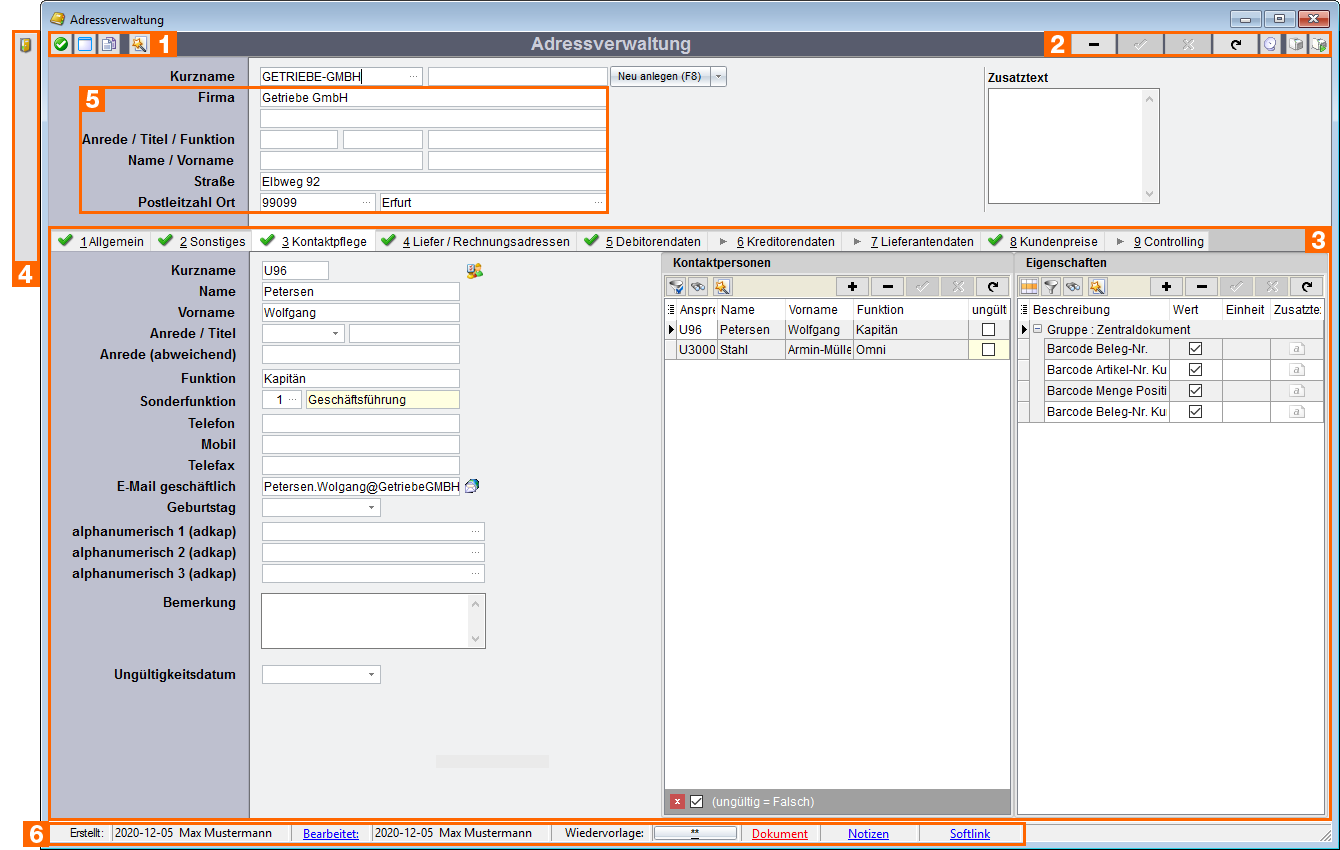Open the Notizen link in status bar
Image resolution: width=1340 pixels, height=850 pixels.
click(x=868, y=833)
